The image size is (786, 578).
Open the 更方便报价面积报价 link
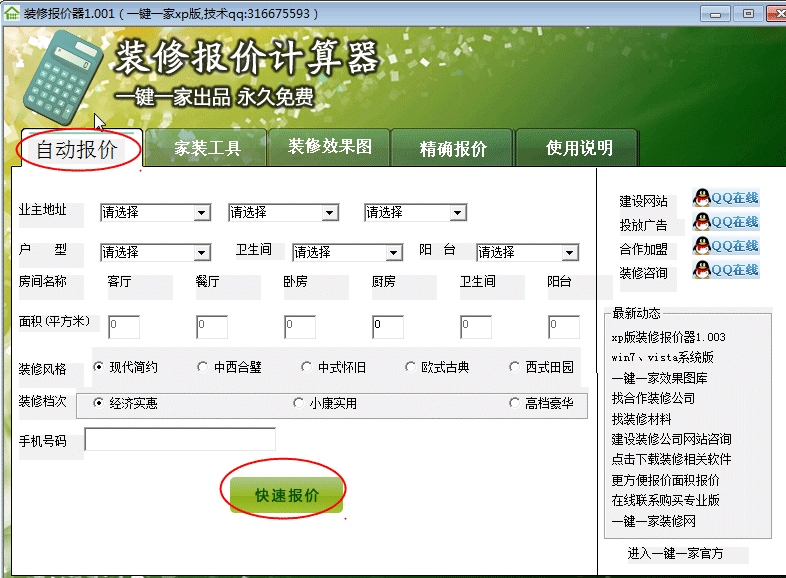[x=665, y=480]
